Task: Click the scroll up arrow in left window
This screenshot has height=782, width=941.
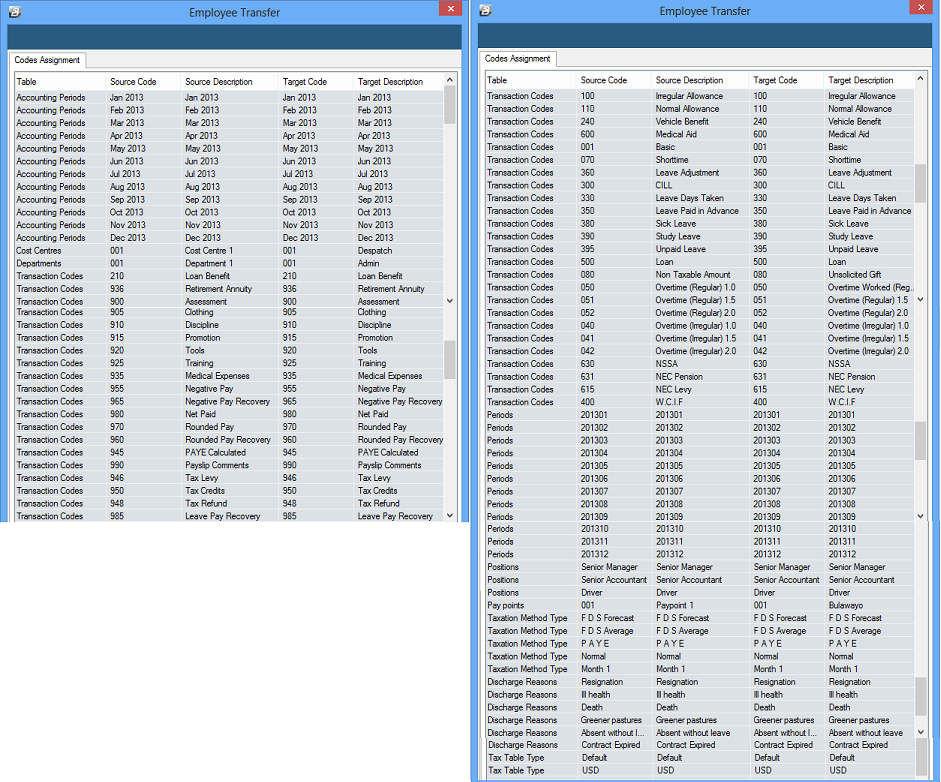Action: [450, 80]
